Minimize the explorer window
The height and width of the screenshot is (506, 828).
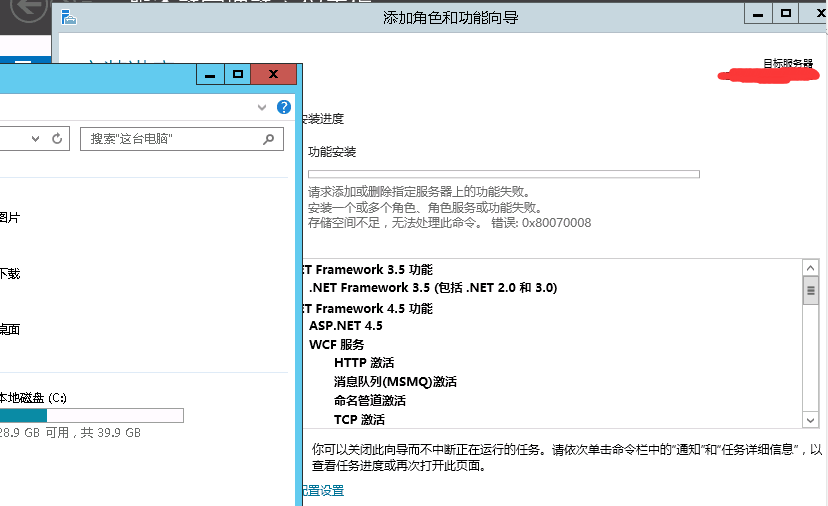[210, 74]
